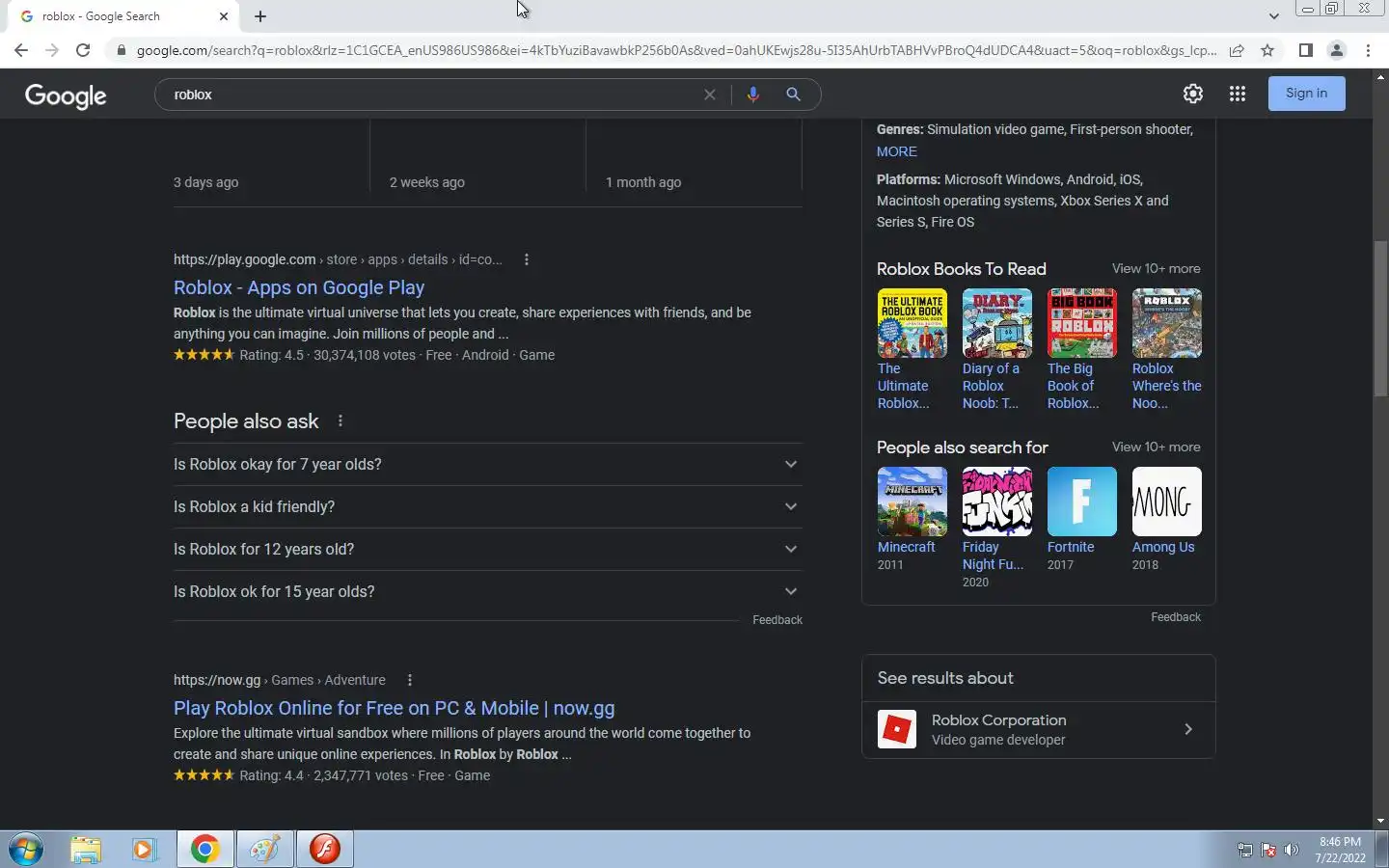Click the 'People also ask' heading
Viewport: 1389px width, 868px height.
pyautogui.click(x=246, y=421)
